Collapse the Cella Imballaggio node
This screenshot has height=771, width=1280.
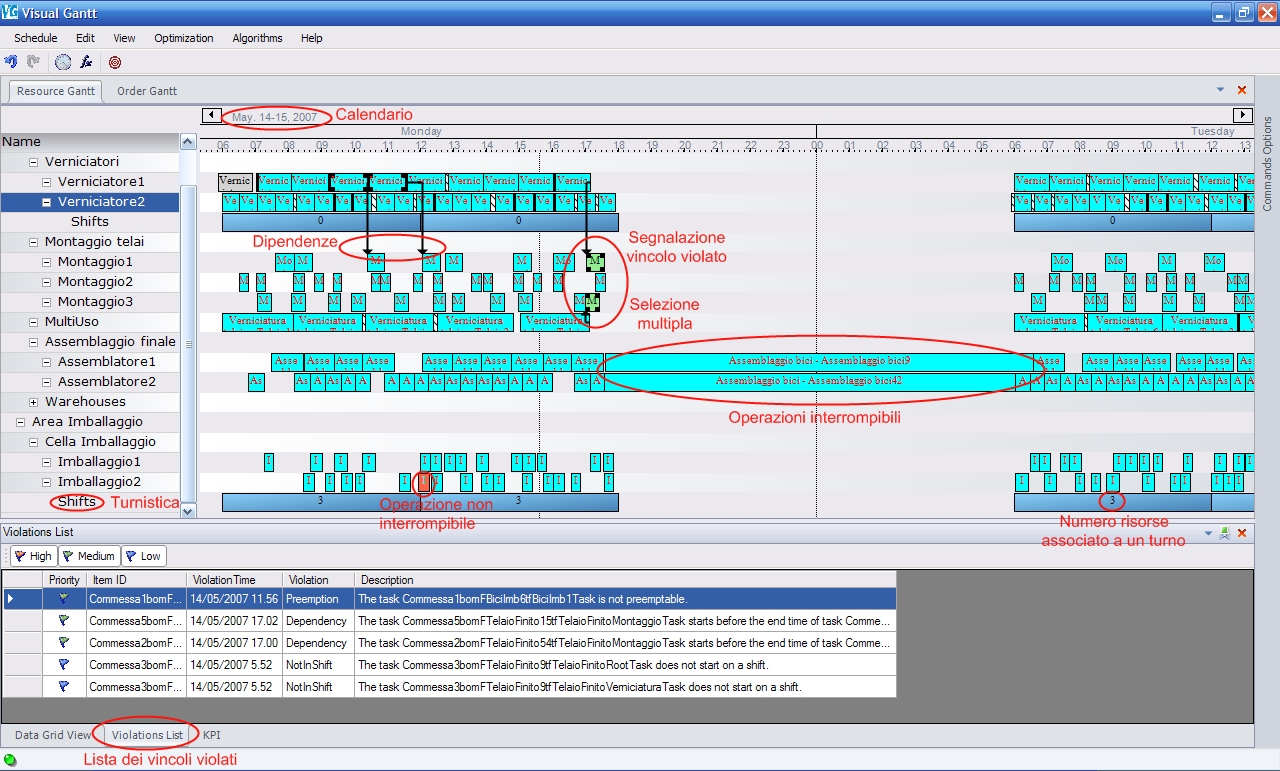34,442
